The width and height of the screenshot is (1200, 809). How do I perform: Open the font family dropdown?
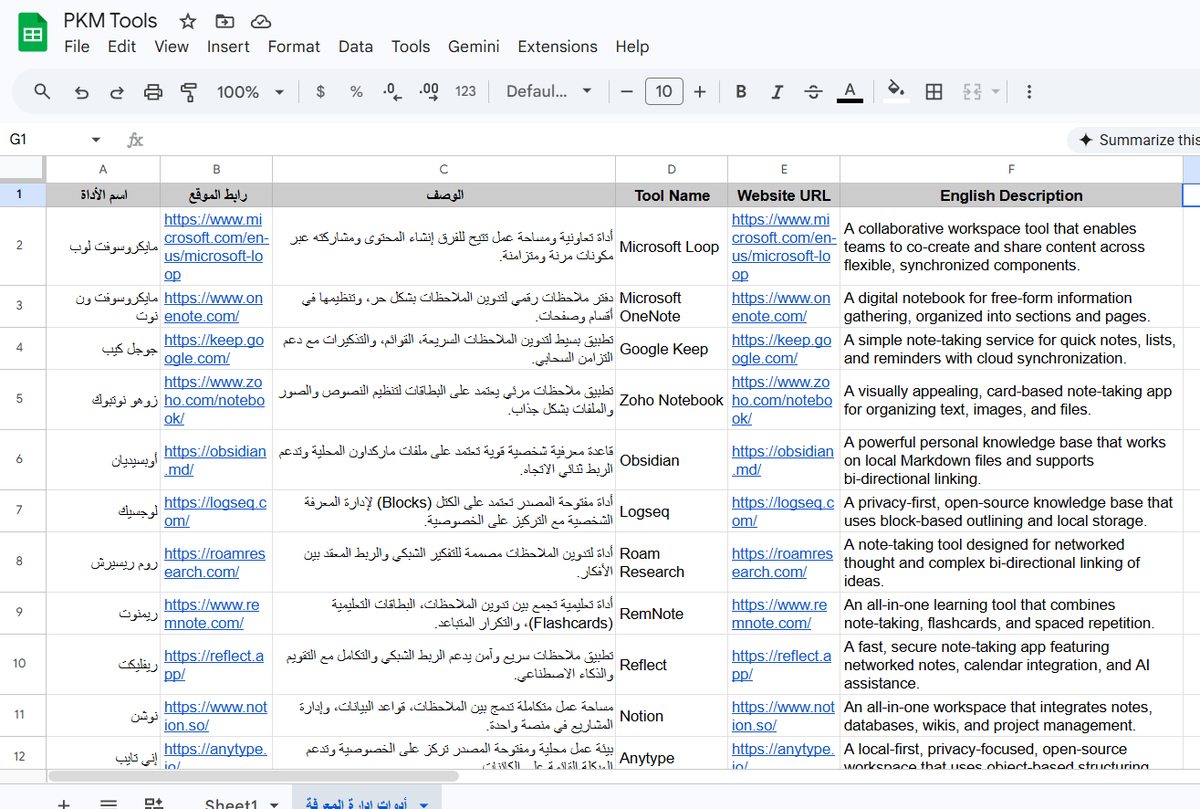click(x=549, y=92)
